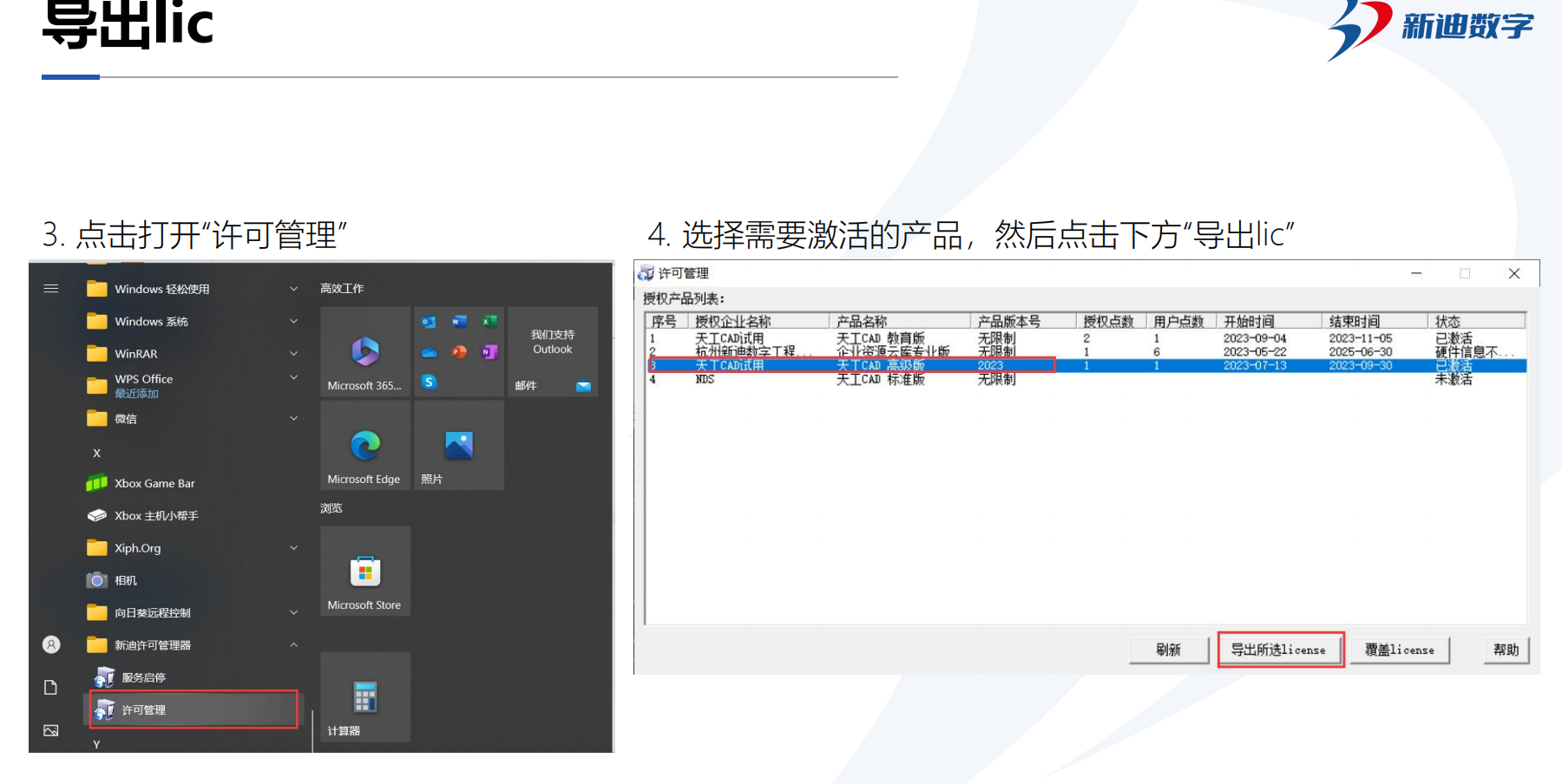Sort by 产品版本号 column header

point(1023,321)
